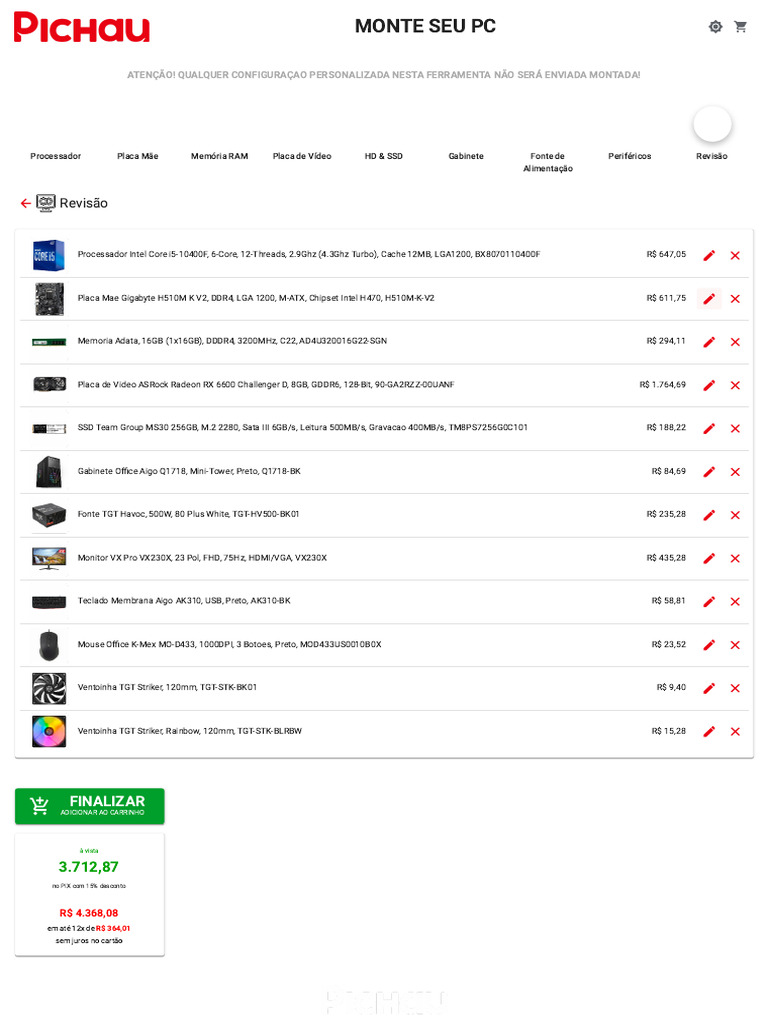This screenshot has height=1024, width=768.
Task: Go to the Gabinete step
Action: point(466,156)
